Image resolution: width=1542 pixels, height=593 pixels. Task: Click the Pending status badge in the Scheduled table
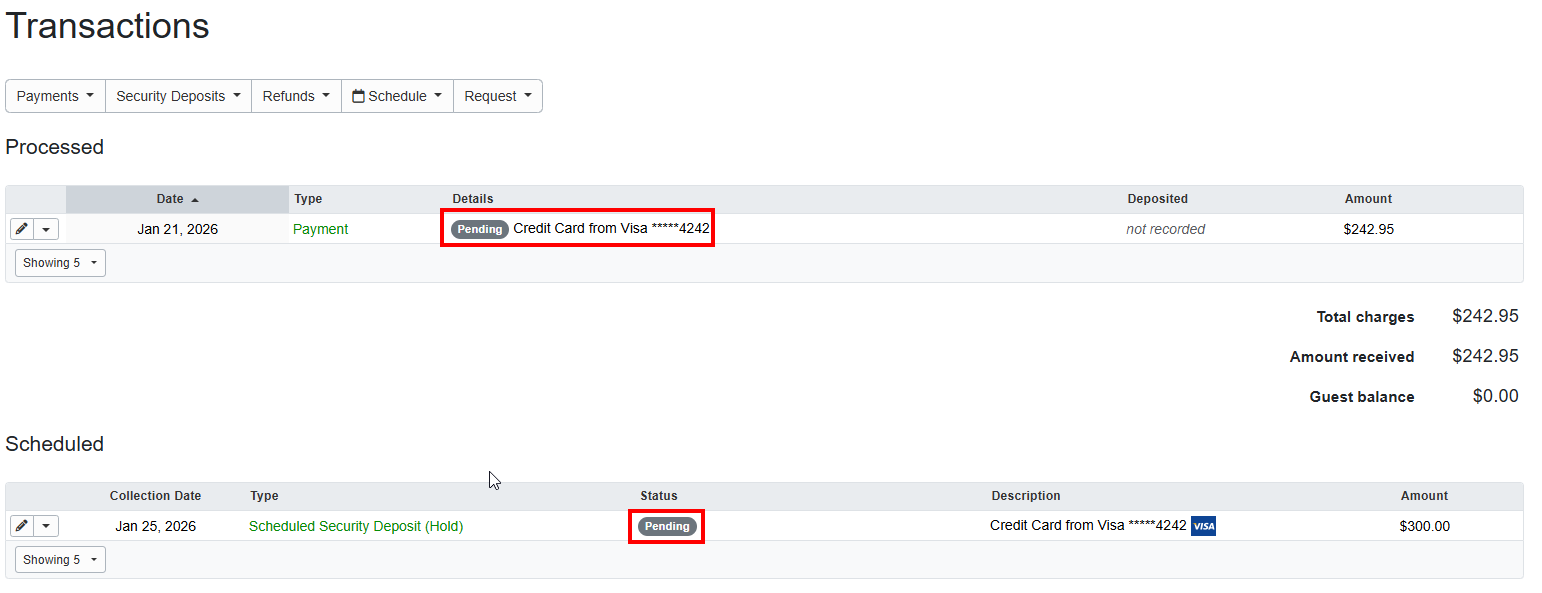[x=666, y=525]
